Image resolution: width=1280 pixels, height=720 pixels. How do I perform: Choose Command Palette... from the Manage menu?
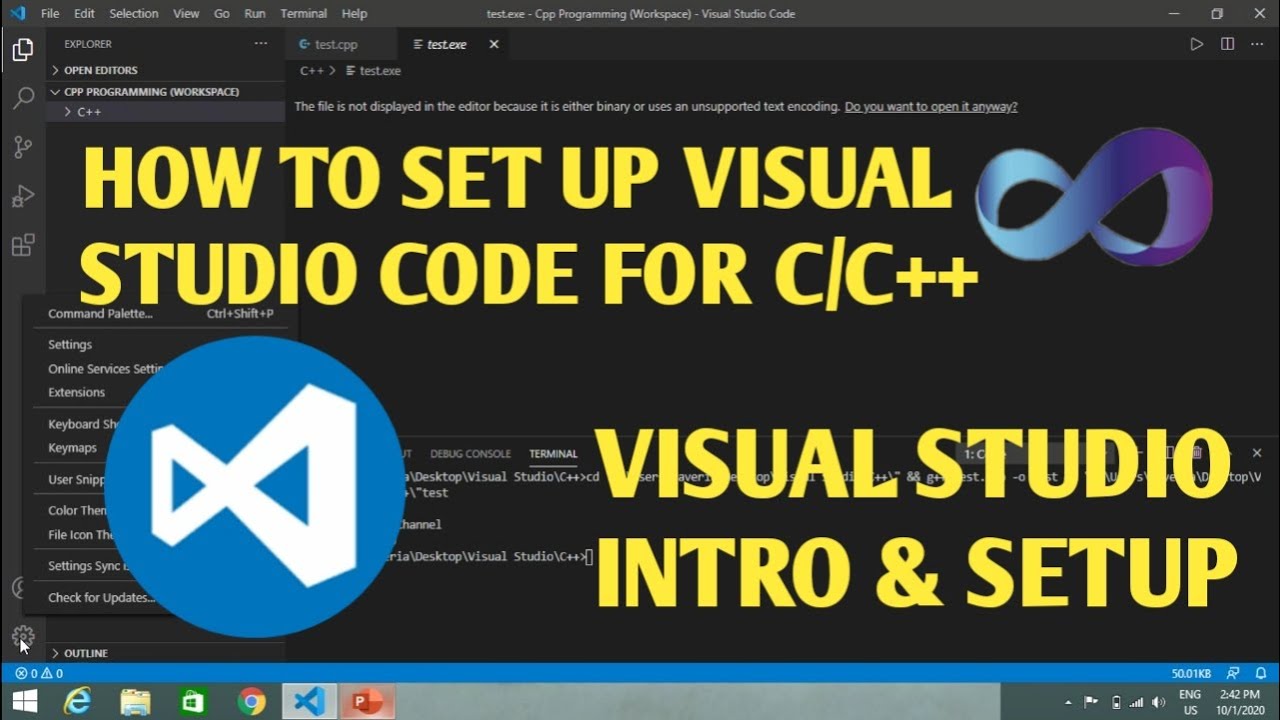tap(160, 314)
